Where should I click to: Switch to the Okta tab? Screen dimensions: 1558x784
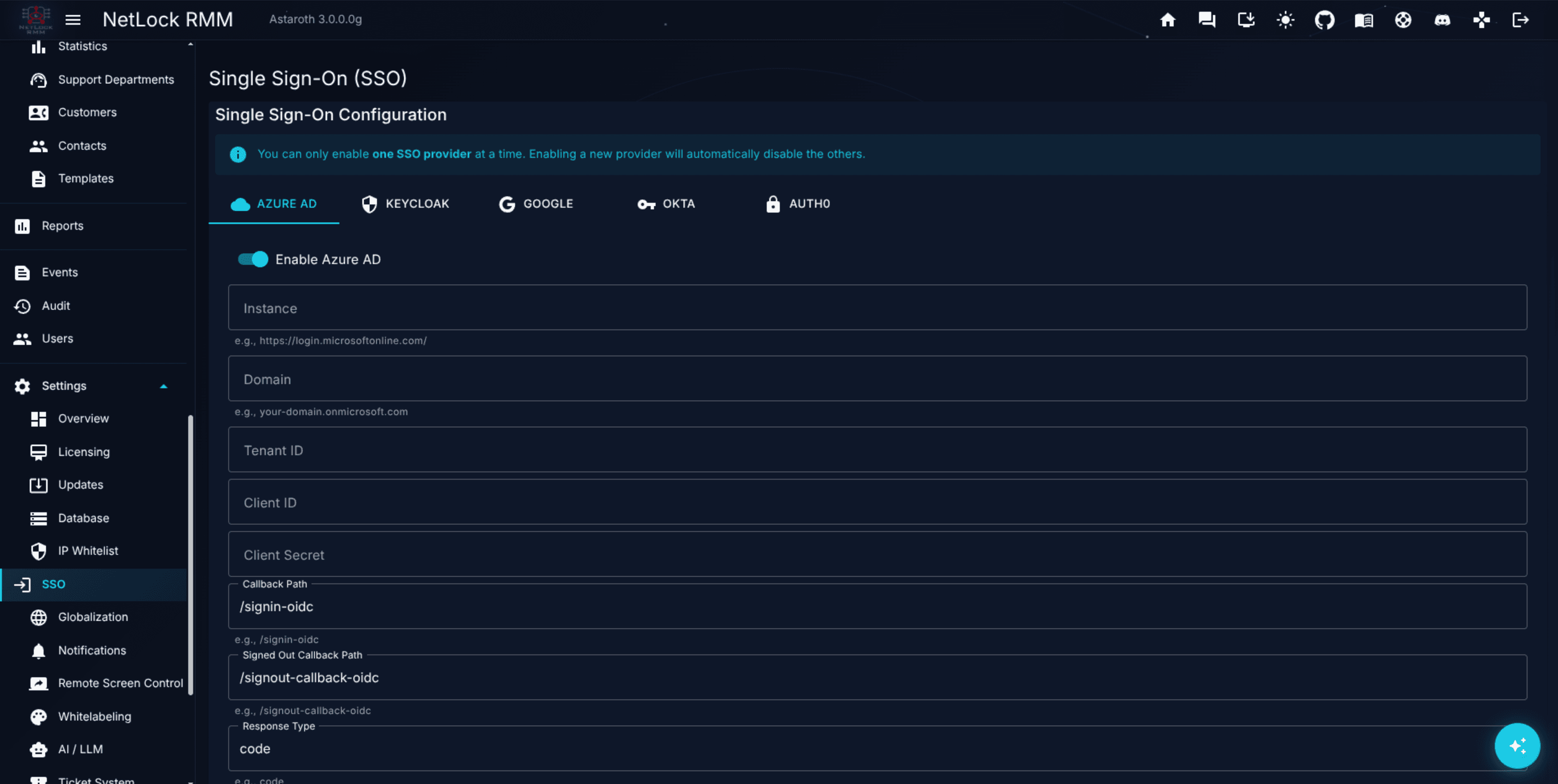click(x=666, y=204)
